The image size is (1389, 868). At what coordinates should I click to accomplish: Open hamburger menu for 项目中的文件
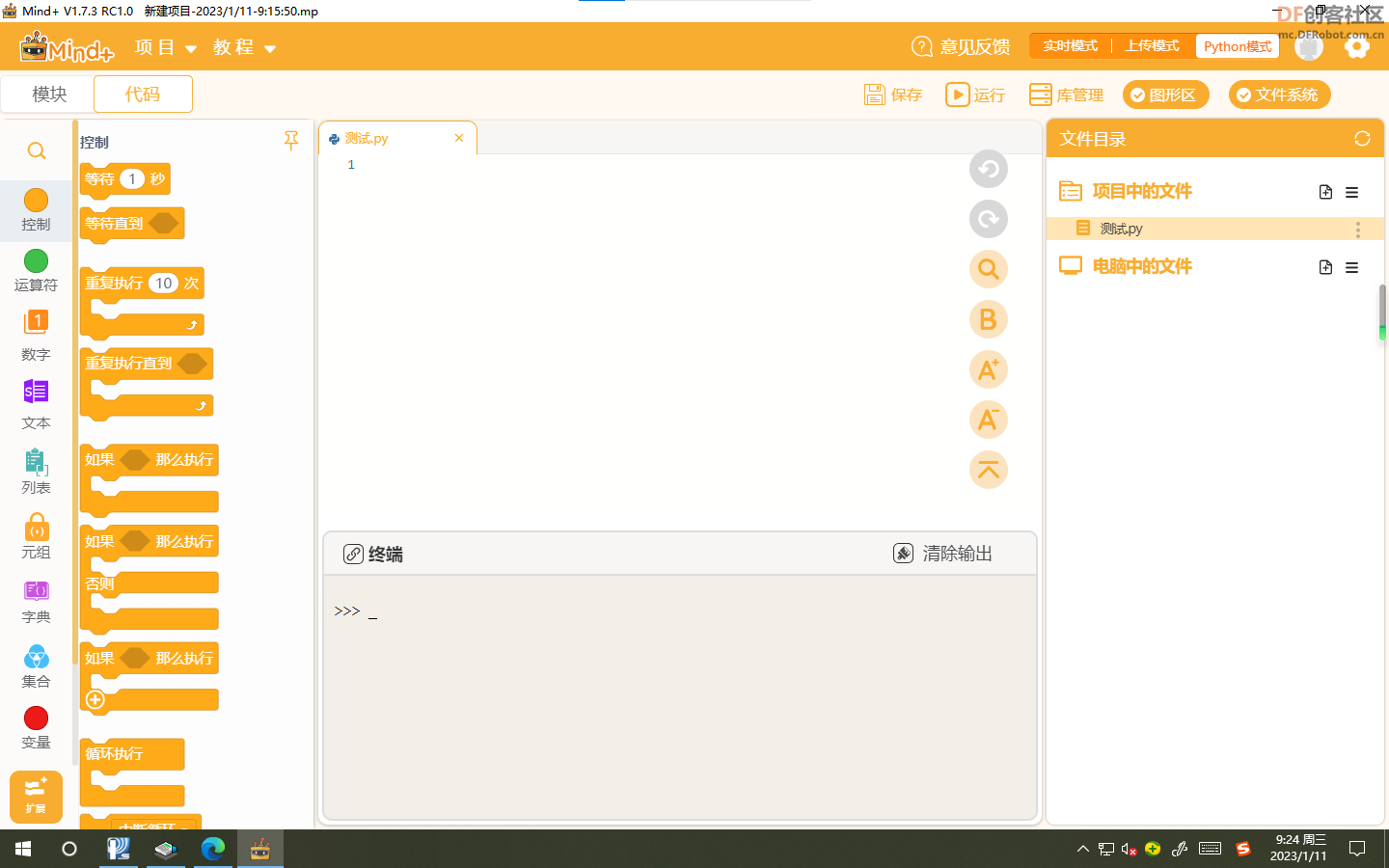click(1352, 192)
